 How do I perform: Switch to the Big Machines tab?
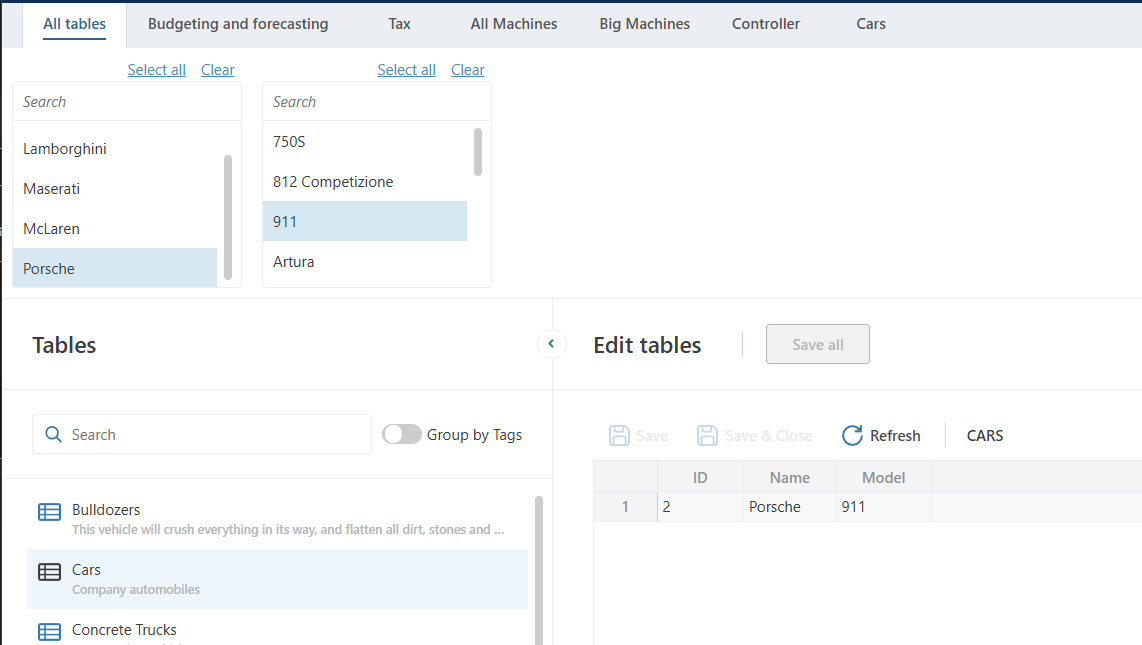[x=644, y=24]
